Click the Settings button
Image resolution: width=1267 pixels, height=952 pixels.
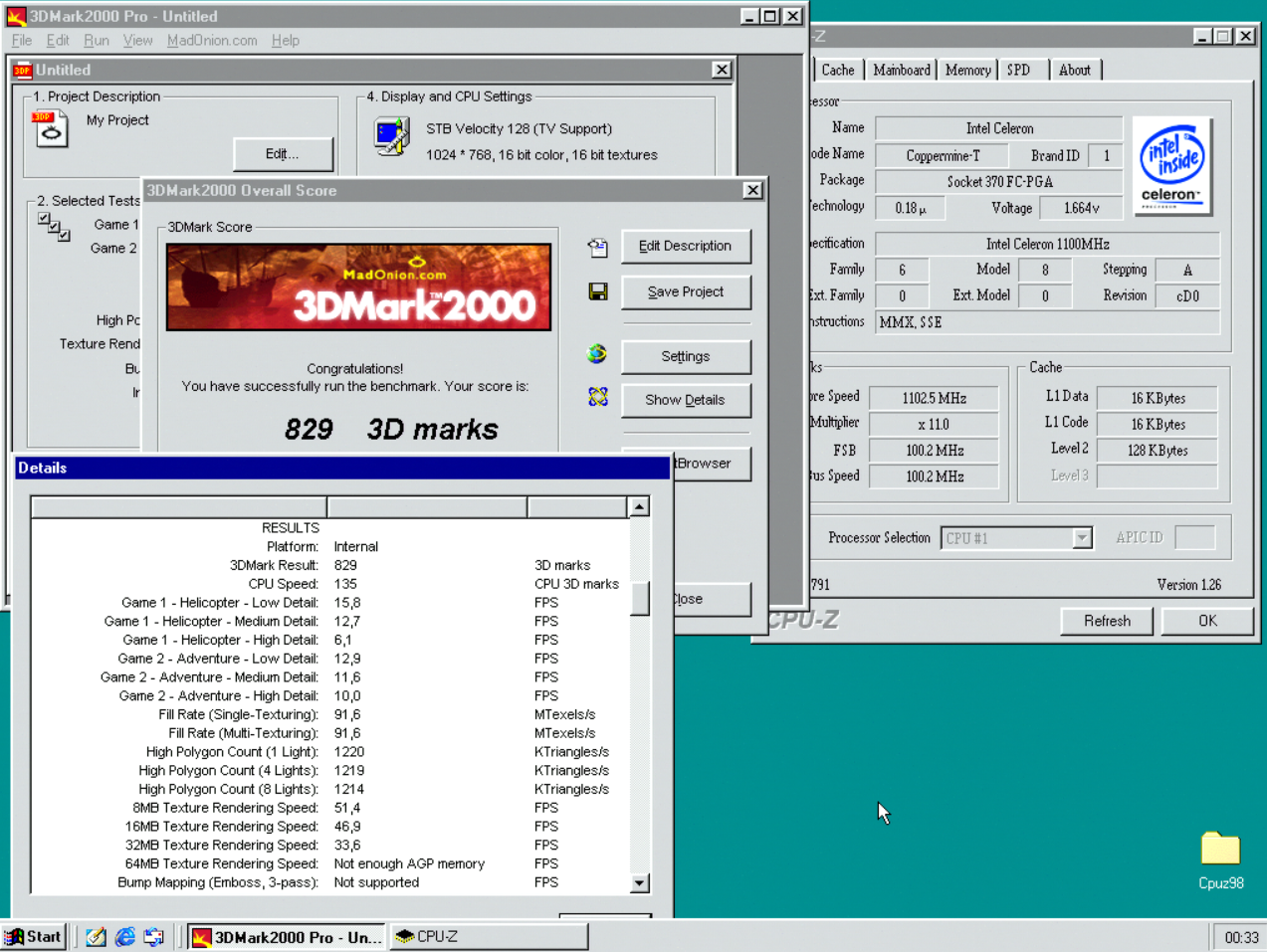click(686, 356)
